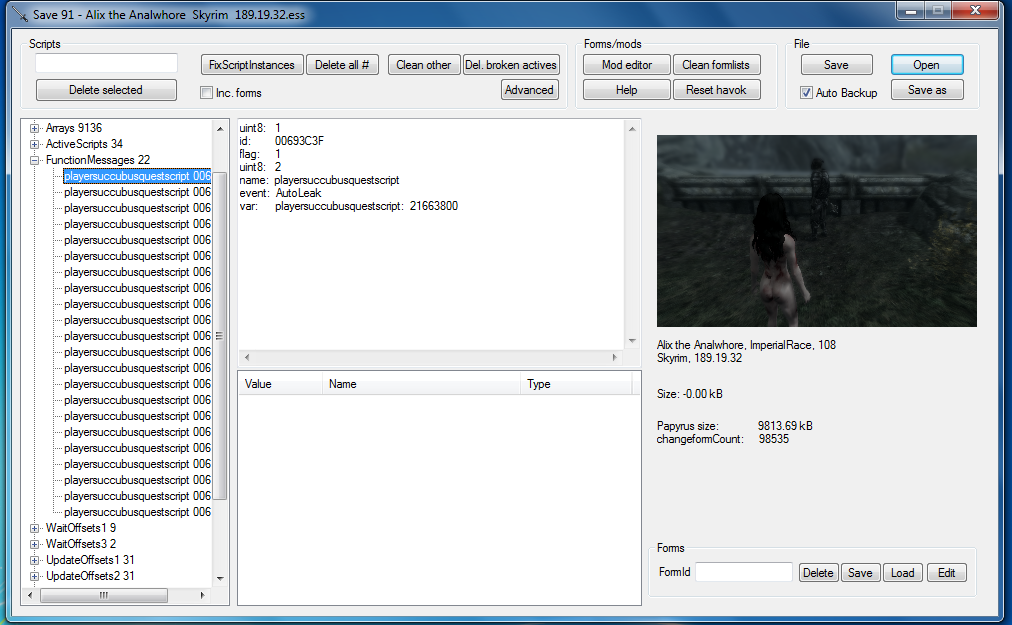Uncheck the Auto Backup checkbox
Image resolution: width=1012 pixels, height=625 pixels.
(x=806, y=92)
